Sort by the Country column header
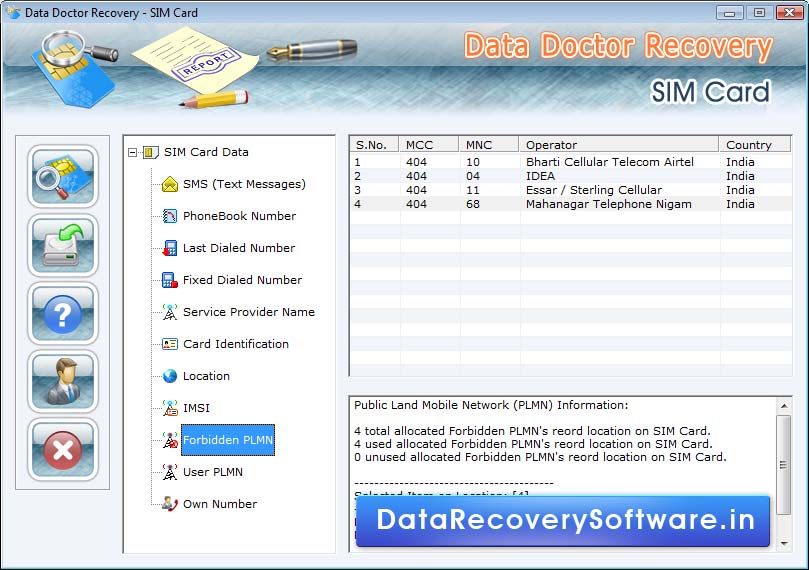 [x=755, y=145]
